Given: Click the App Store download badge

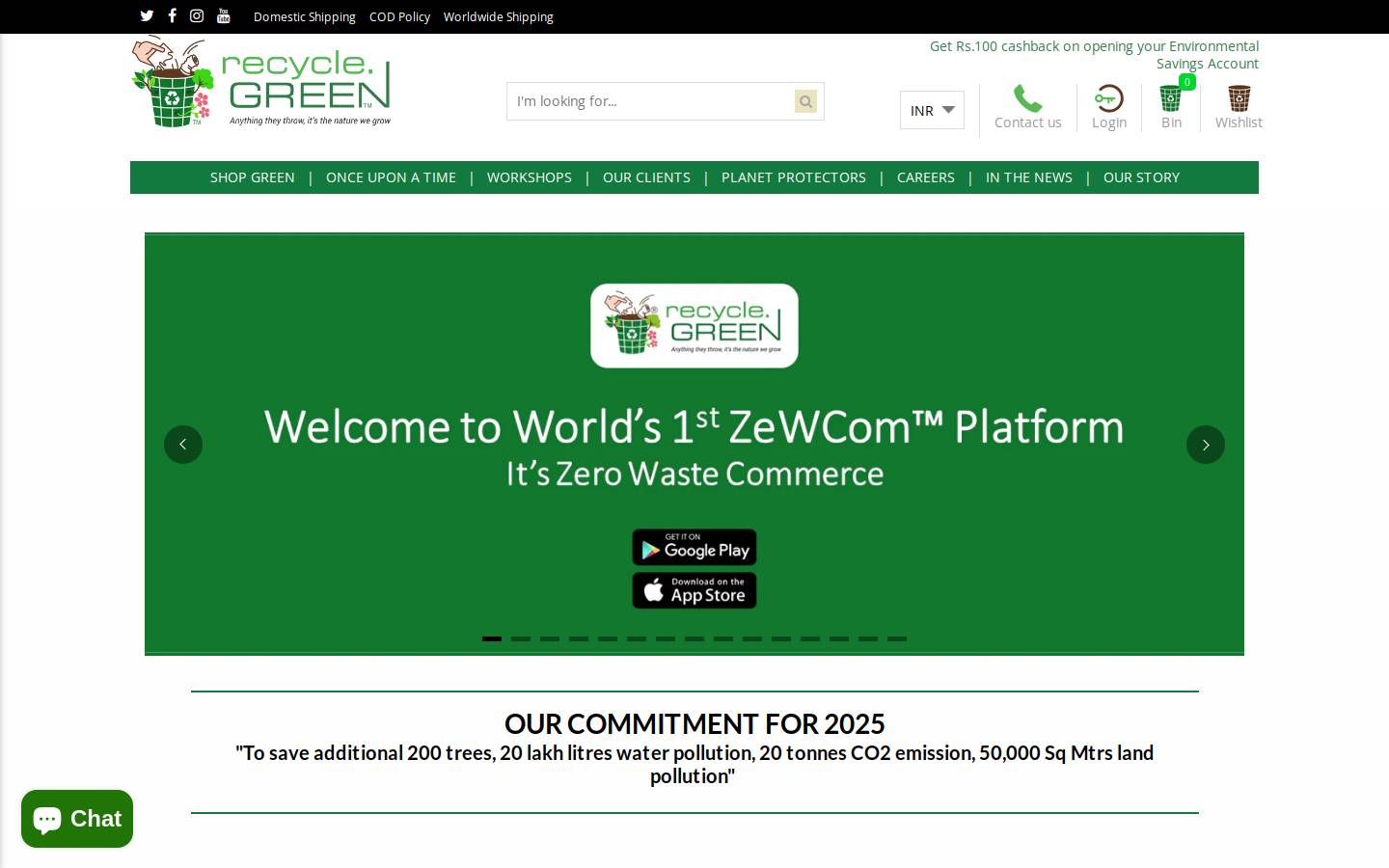Looking at the screenshot, I should (x=694, y=590).
